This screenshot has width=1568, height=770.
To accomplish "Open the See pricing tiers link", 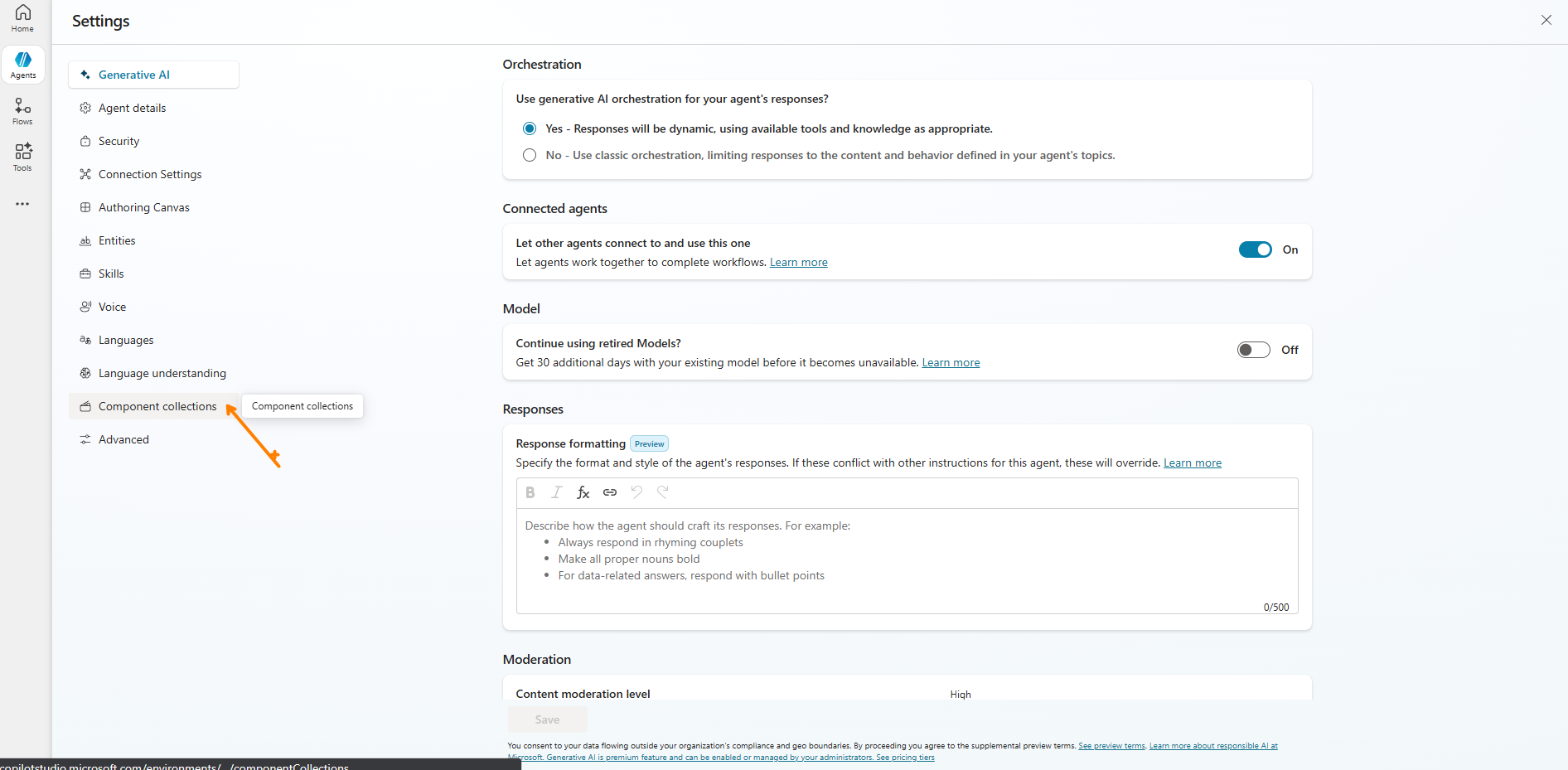I will [x=905, y=758].
